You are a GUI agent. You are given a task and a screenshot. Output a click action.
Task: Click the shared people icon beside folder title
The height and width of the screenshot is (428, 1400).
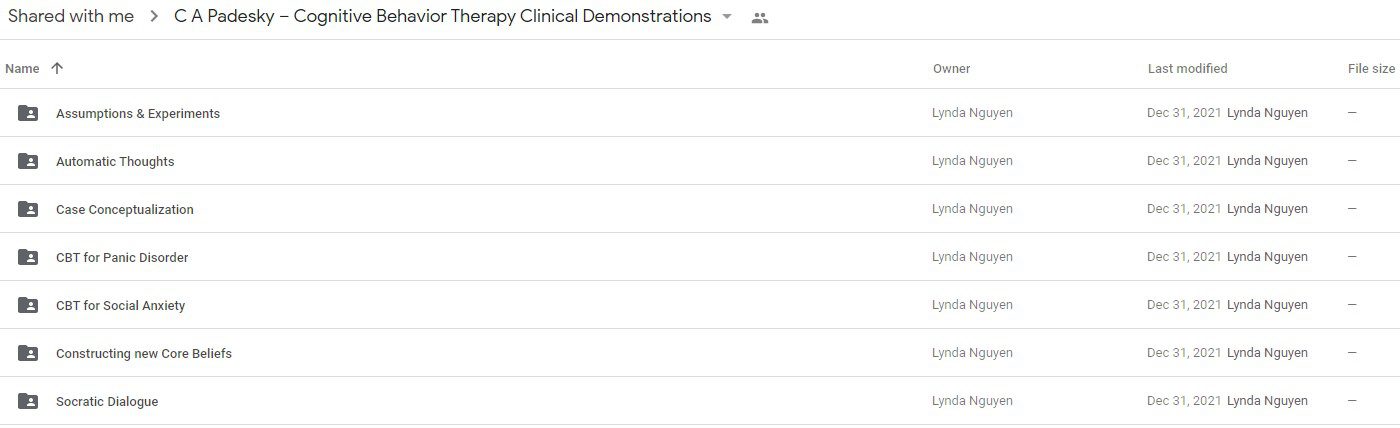tap(760, 17)
